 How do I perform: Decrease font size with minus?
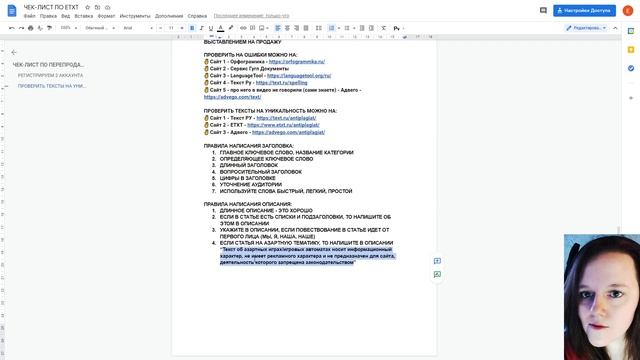pos(160,28)
